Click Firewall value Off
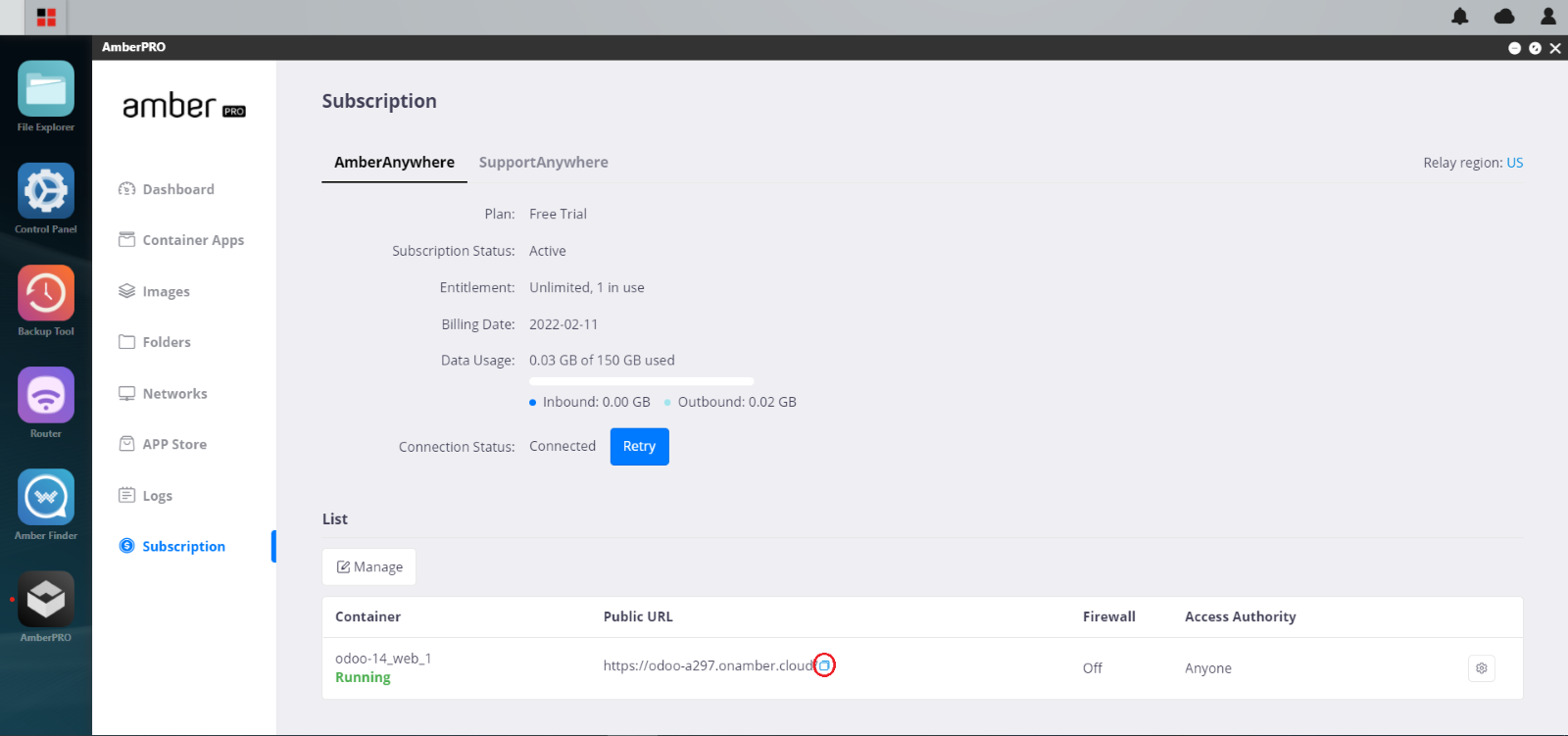The image size is (1568, 736). pyautogui.click(x=1093, y=668)
